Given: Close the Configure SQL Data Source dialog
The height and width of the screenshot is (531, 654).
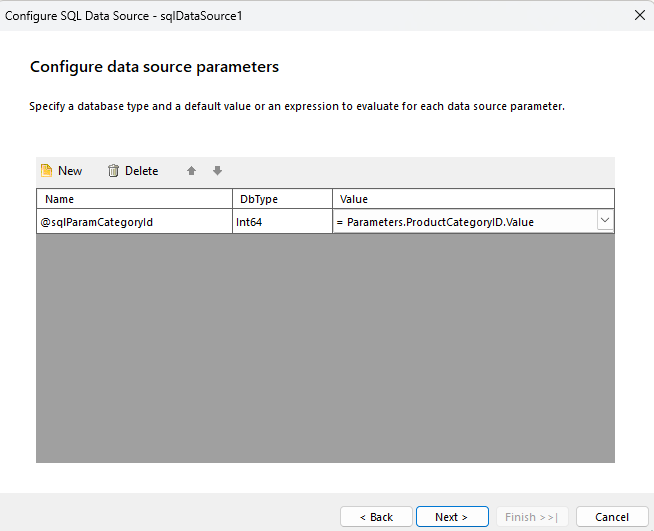Looking at the screenshot, I should coord(639,15).
